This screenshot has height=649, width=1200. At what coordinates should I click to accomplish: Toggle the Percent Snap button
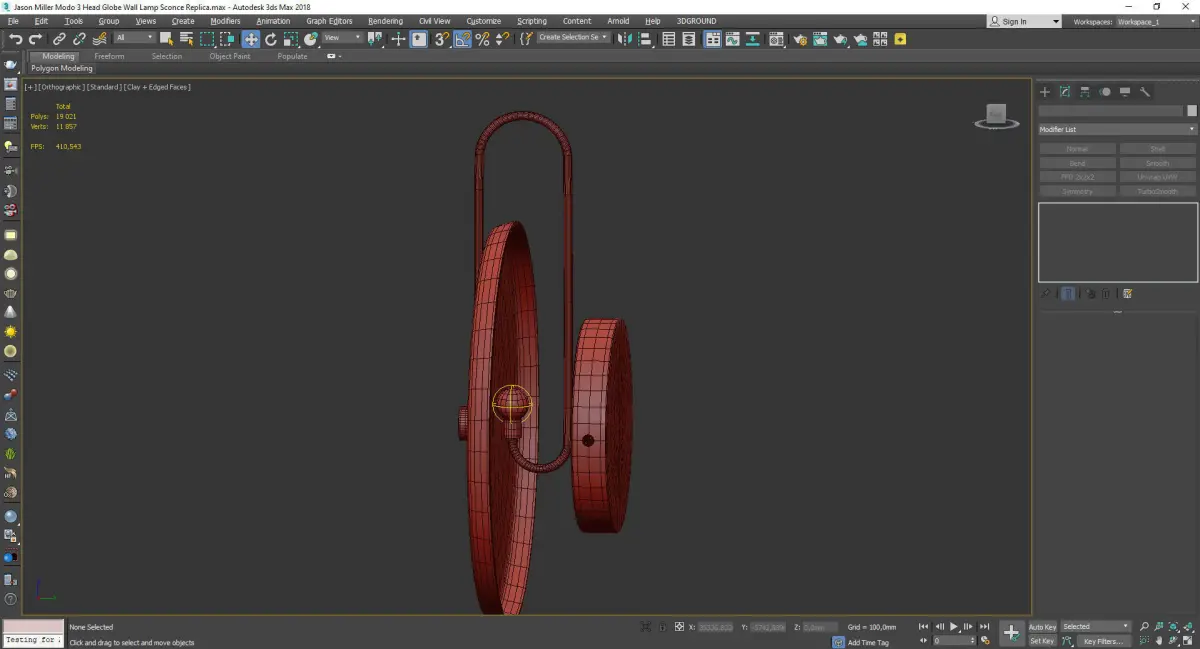(x=482, y=39)
